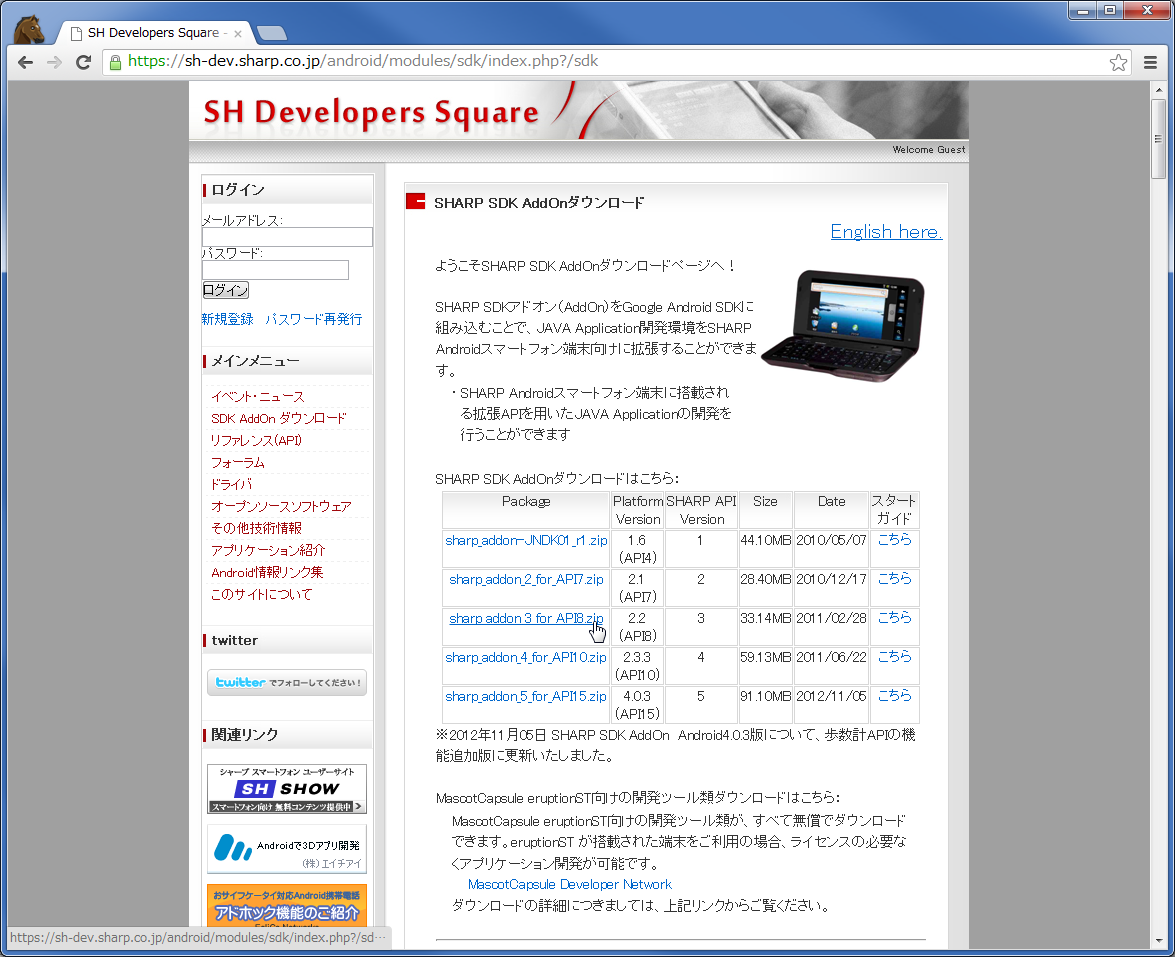
Task: Minimize the Chrome window
Action: tap(1083, 10)
